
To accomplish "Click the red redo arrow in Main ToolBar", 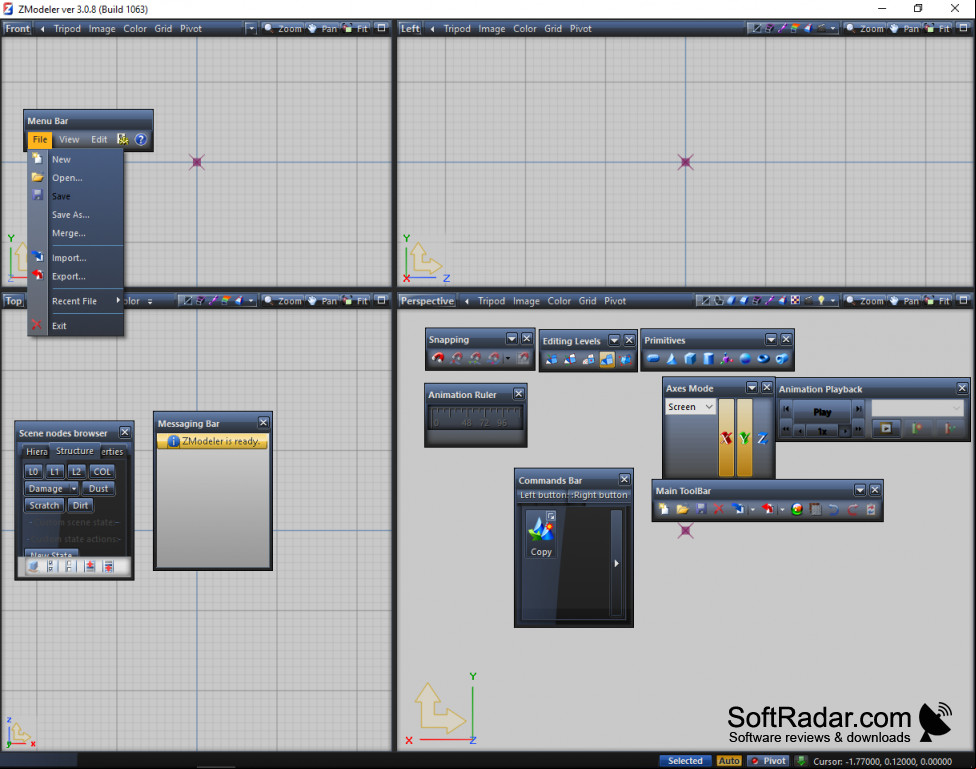I will 852,509.
